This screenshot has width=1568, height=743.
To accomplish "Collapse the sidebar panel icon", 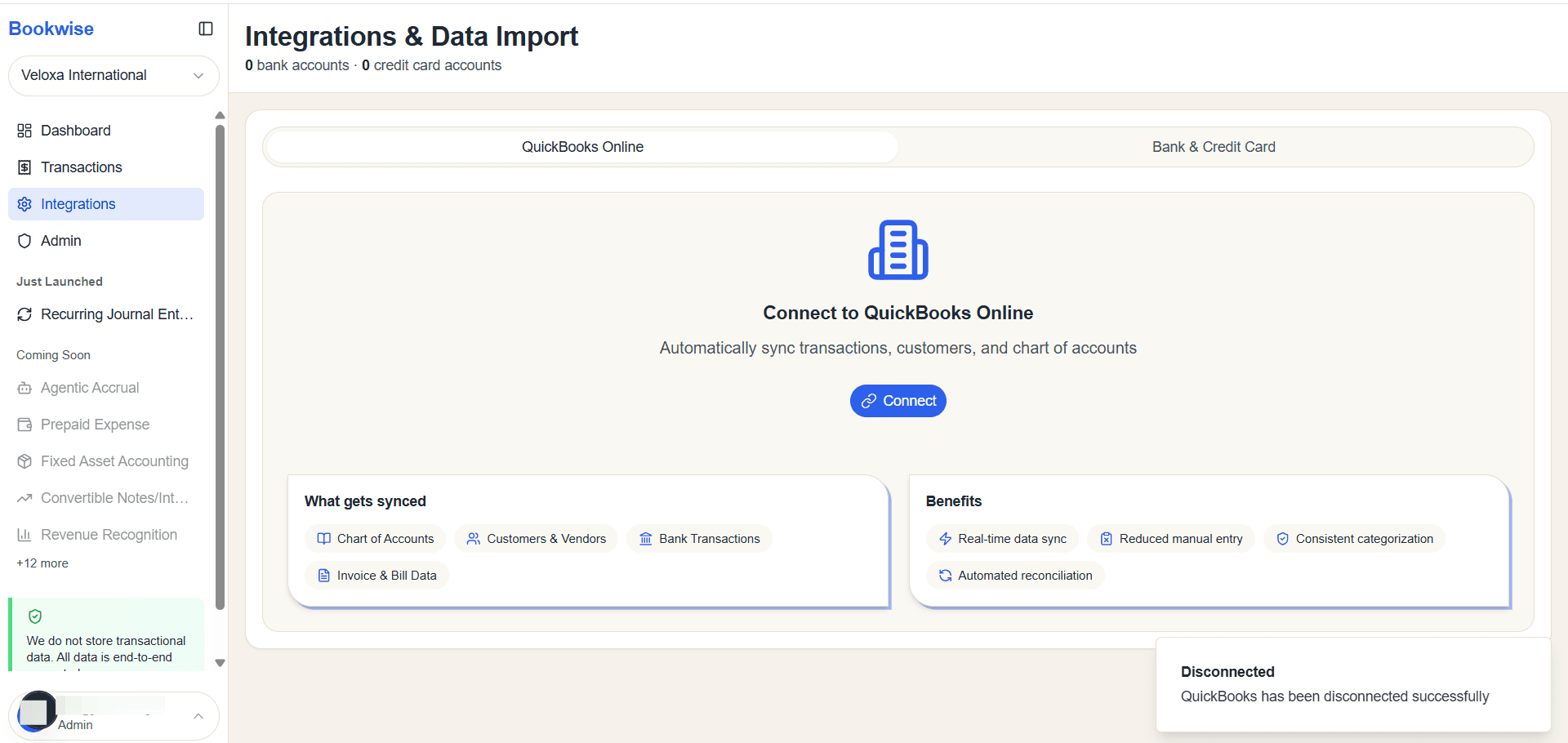I will pyautogui.click(x=206, y=29).
